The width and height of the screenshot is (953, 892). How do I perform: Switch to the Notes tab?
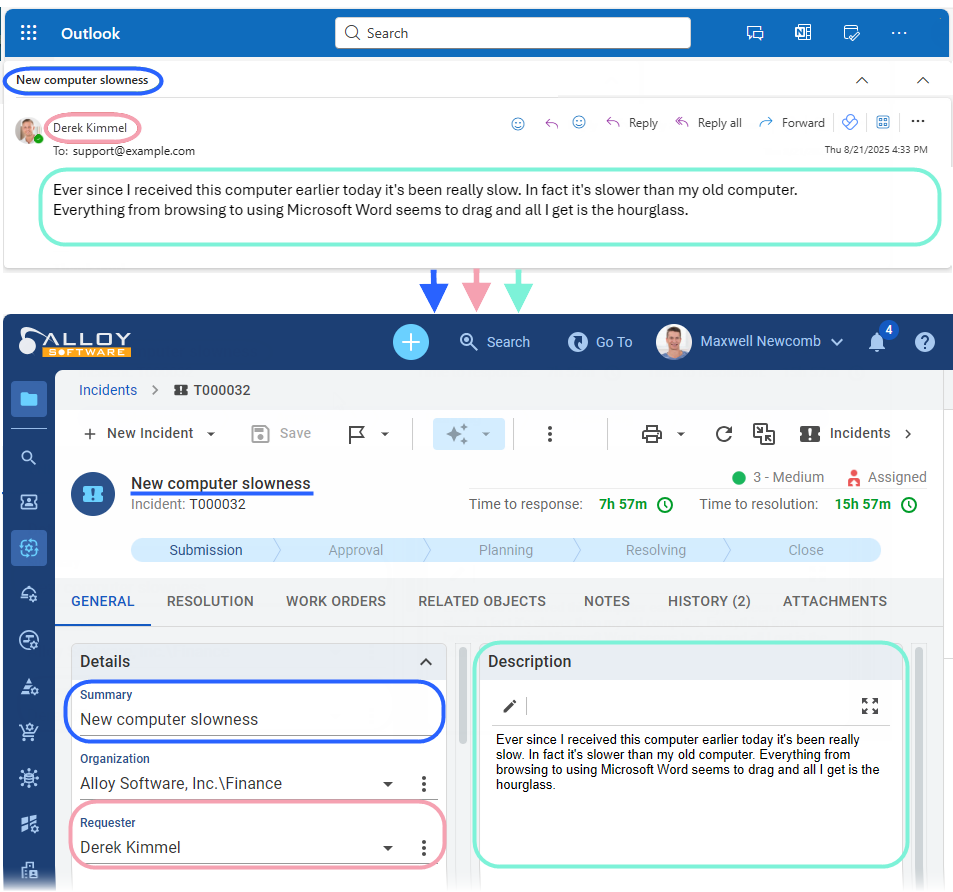coord(606,601)
